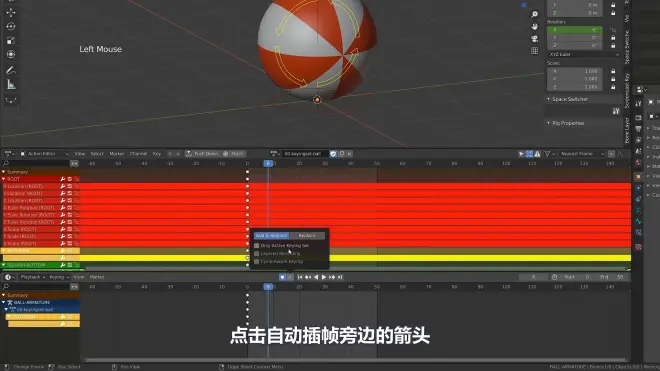660x371 pixels.
Task: Collapse the Space Switcher panel
Action: [x=548, y=99]
